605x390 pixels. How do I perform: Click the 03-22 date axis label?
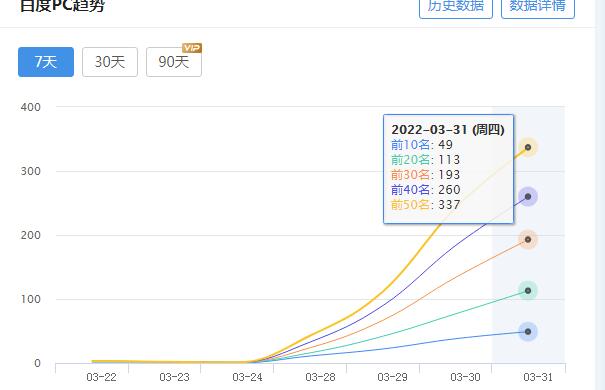[101, 377]
